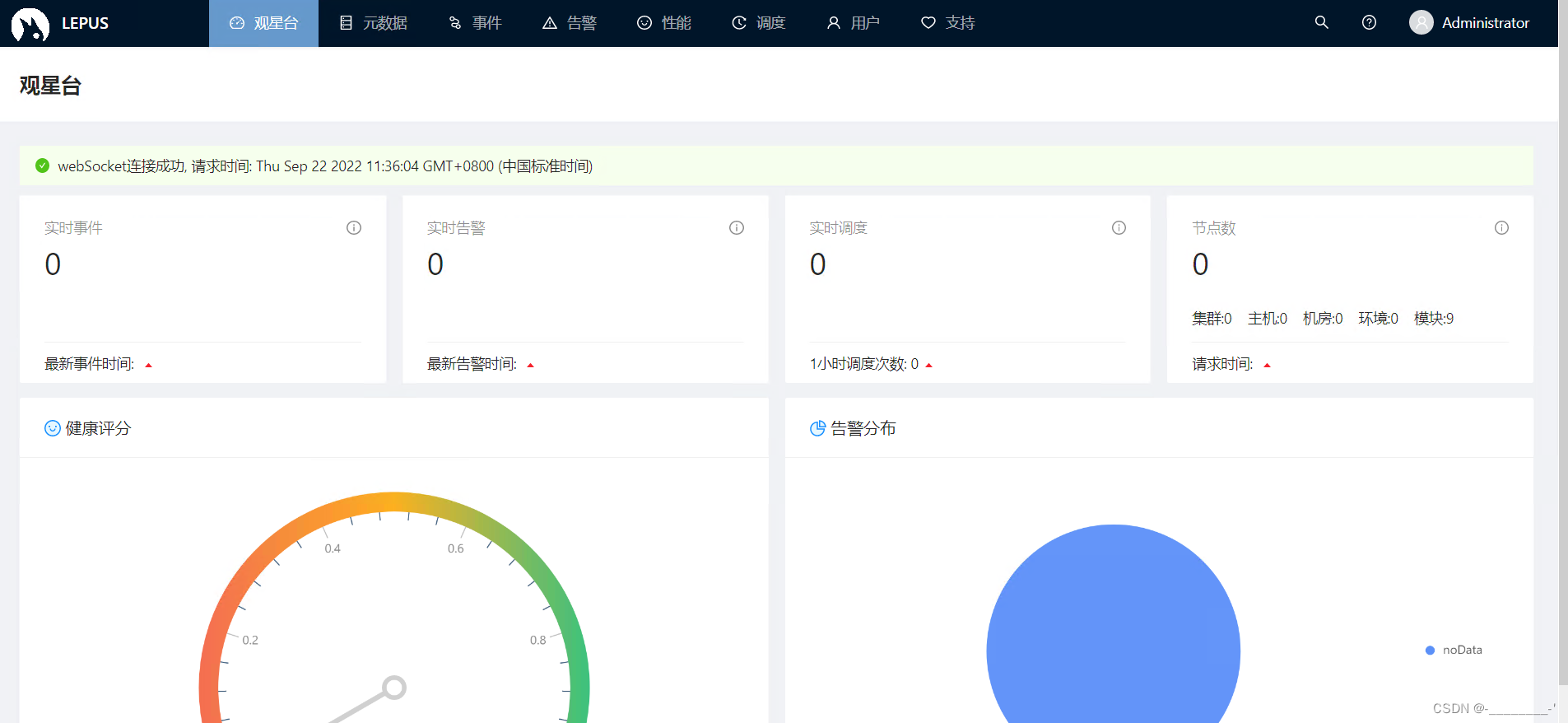Open the 事件 menu

pos(475,23)
